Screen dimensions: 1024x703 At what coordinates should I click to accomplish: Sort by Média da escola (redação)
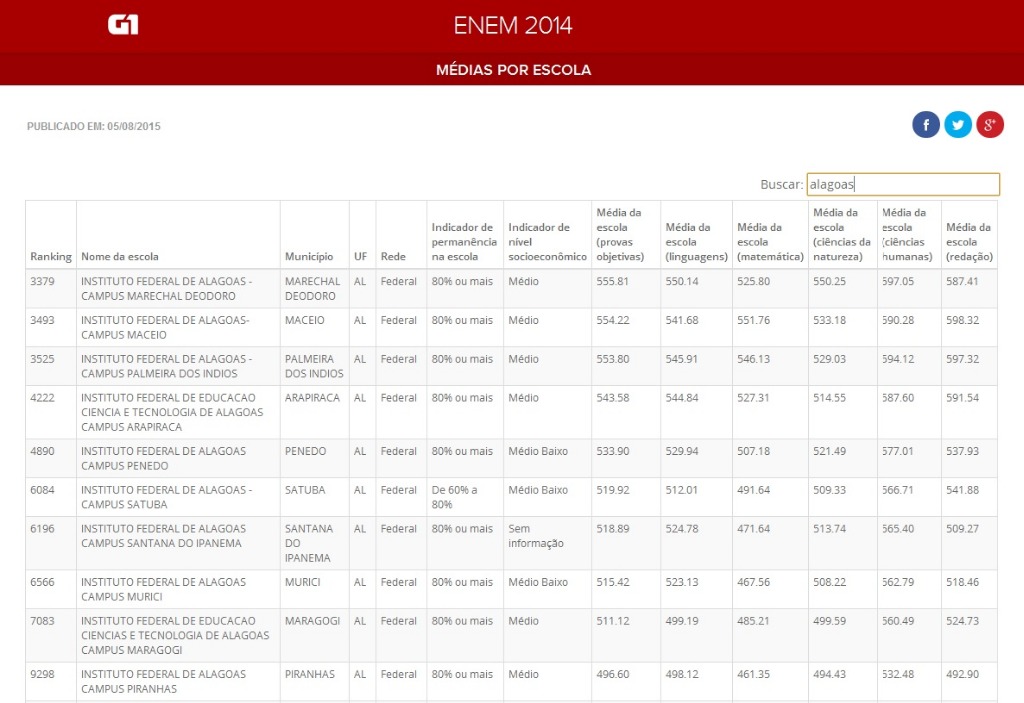coord(969,242)
